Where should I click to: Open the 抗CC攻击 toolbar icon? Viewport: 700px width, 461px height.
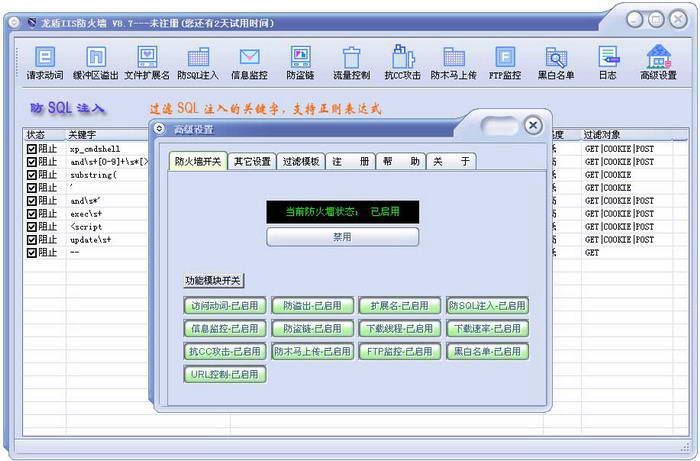pyautogui.click(x=403, y=63)
